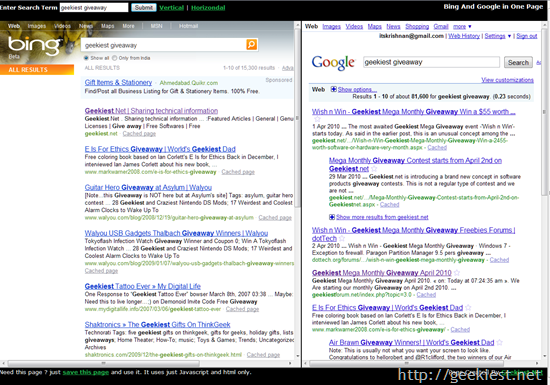Star the Geekiest Mega Monthly Giveaway April 2010 result
This screenshot has width=550, height=385.
457,272
